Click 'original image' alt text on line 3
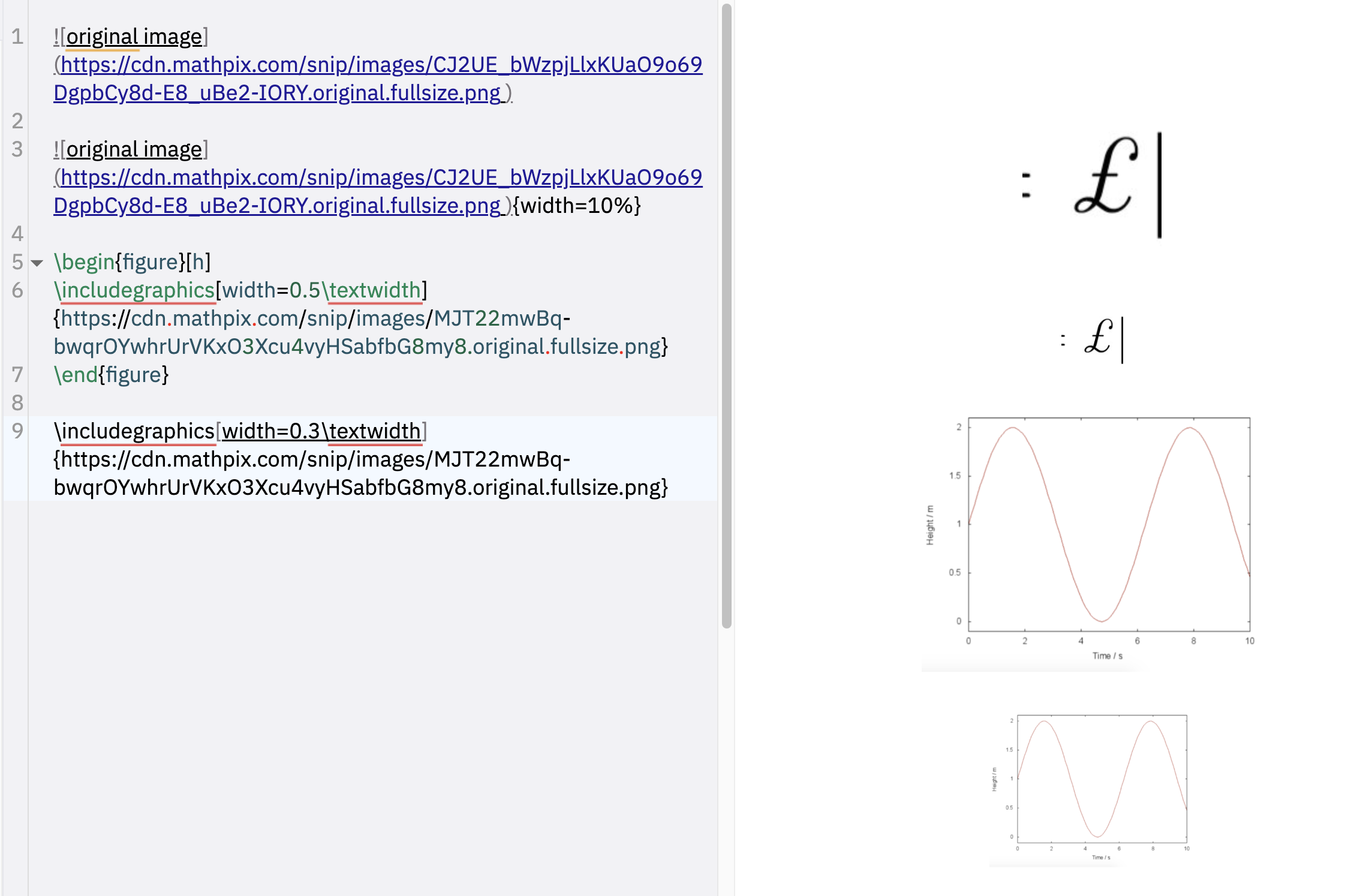 coord(134,149)
